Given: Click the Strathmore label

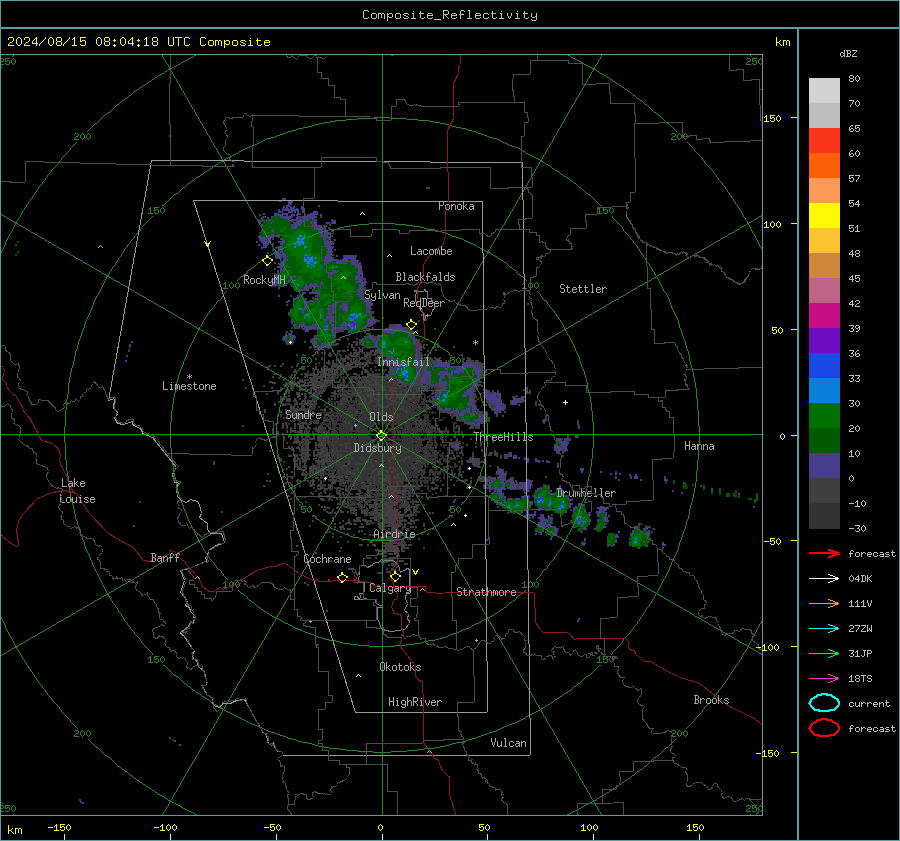Looking at the screenshot, I should [486, 592].
